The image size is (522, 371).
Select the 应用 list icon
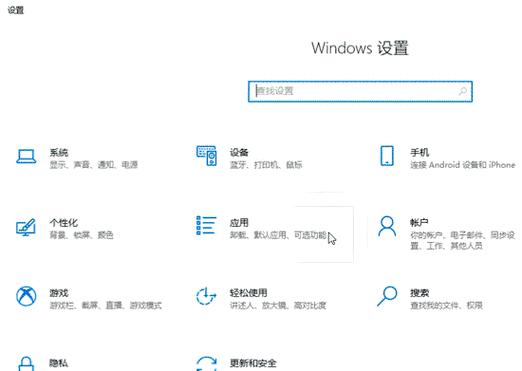206,226
